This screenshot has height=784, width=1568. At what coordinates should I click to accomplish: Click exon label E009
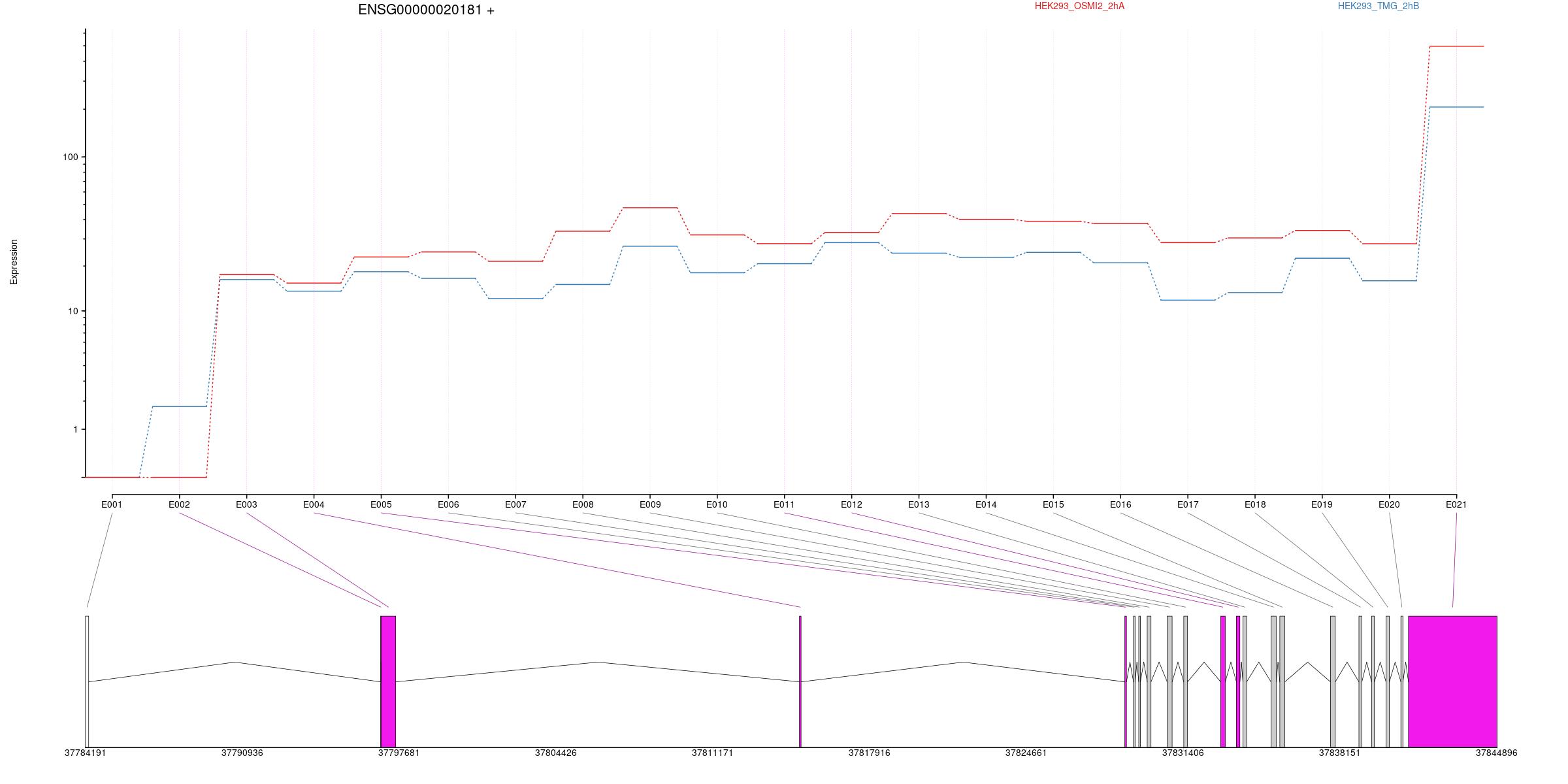coord(650,504)
